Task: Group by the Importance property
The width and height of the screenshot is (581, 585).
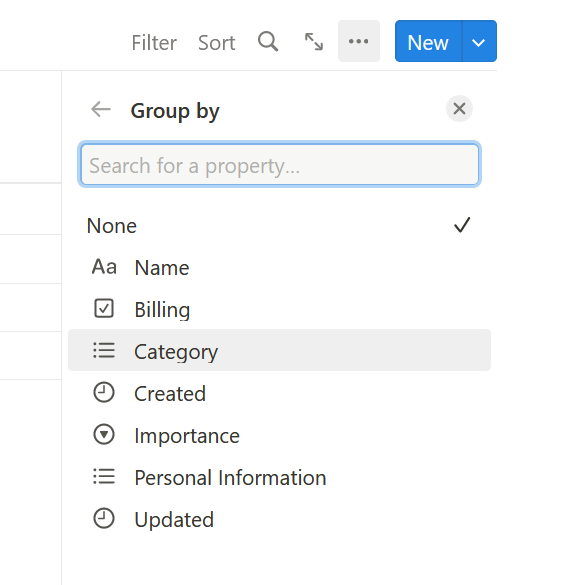Action: click(279, 435)
